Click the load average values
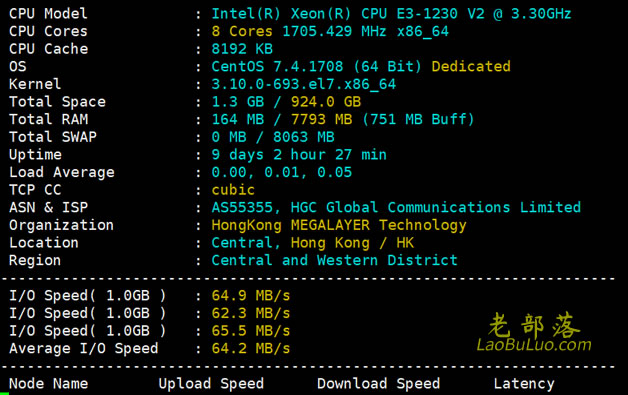 tap(282, 172)
